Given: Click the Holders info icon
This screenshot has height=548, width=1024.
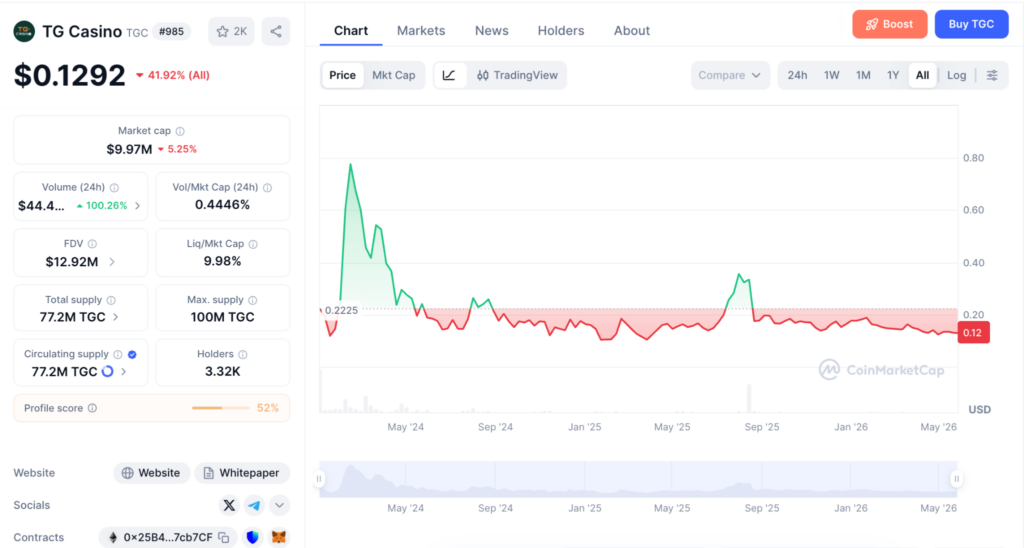Looking at the screenshot, I should tap(243, 354).
